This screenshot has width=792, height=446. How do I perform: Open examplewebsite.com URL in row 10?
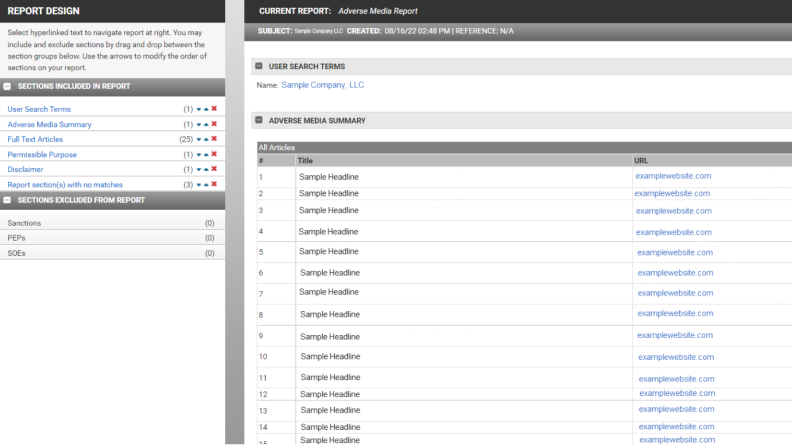click(x=676, y=356)
